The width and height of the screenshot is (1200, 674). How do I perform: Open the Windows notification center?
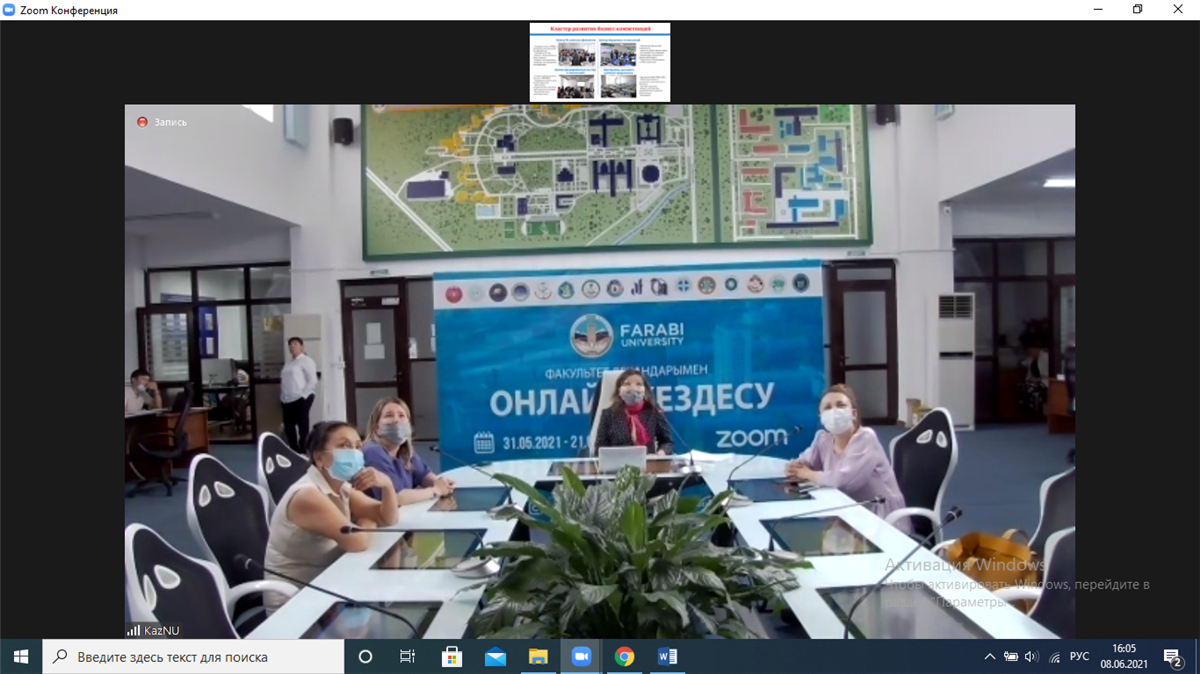(1173, 657)
